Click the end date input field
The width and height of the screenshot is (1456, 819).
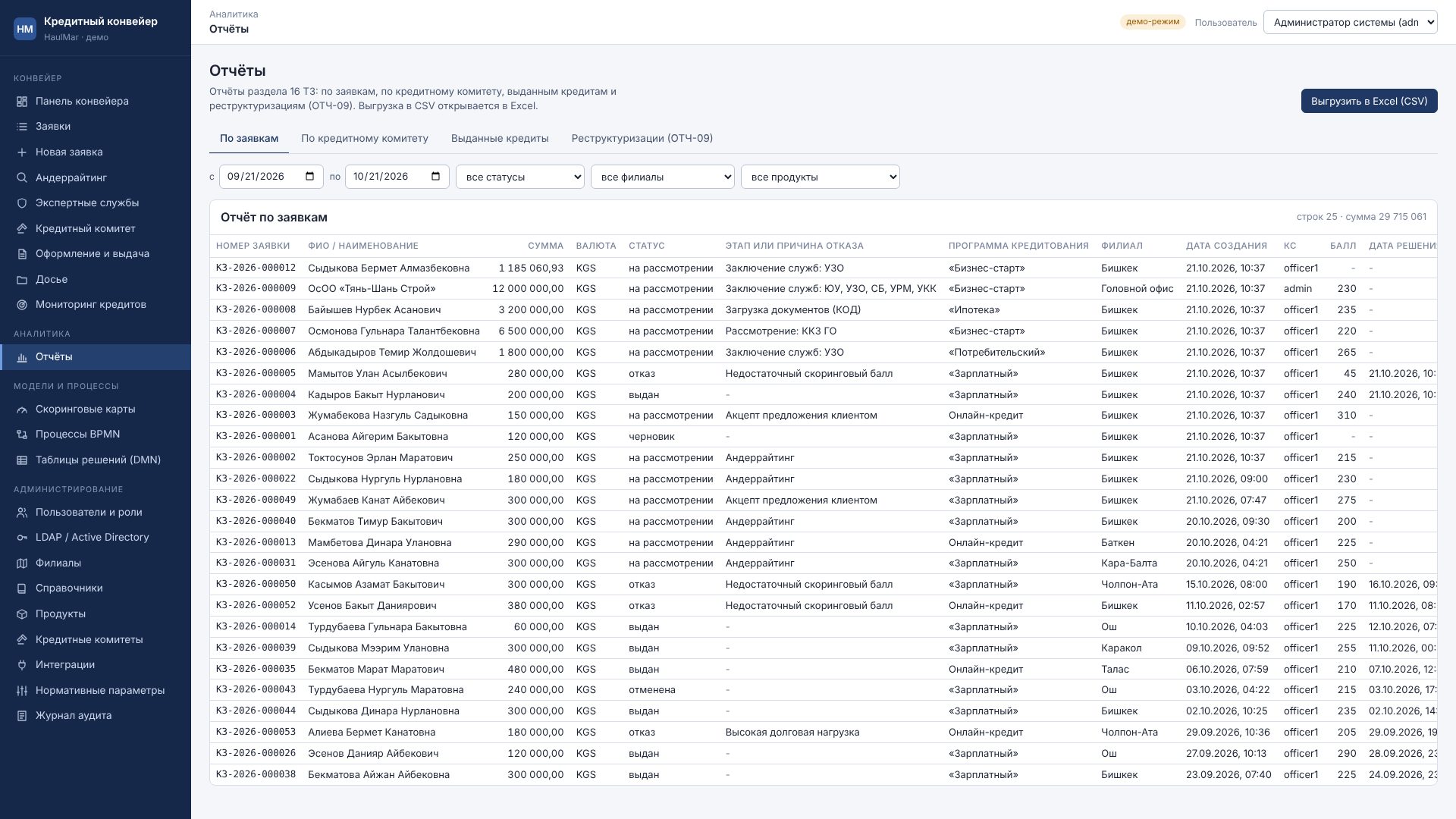tap(397, 177)
